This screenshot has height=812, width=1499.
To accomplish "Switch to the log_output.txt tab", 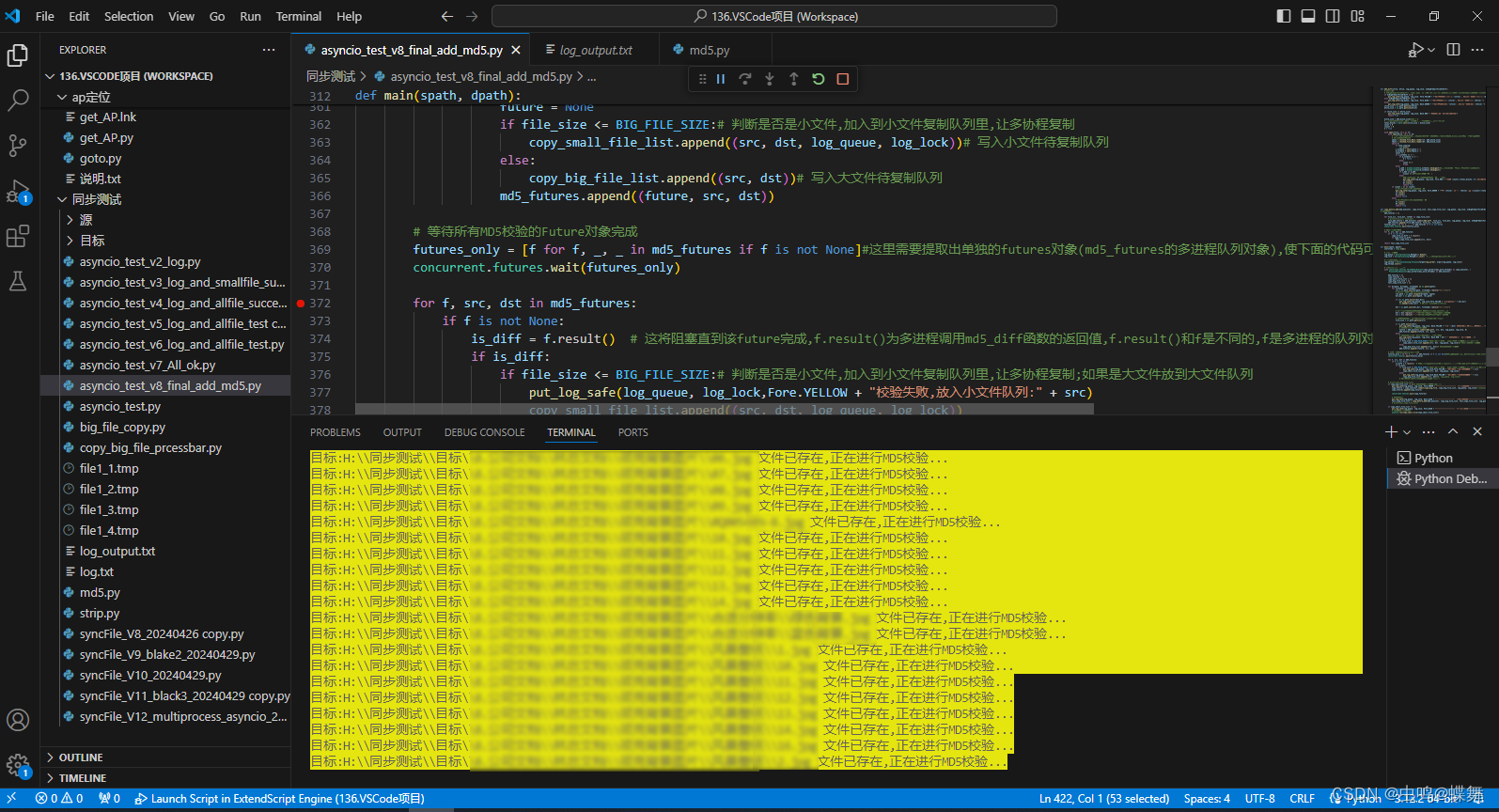I will [x=596, y=50].
